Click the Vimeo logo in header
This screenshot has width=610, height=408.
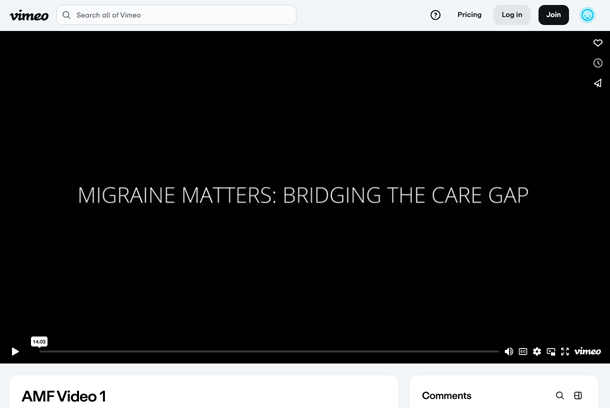(29, 15)
